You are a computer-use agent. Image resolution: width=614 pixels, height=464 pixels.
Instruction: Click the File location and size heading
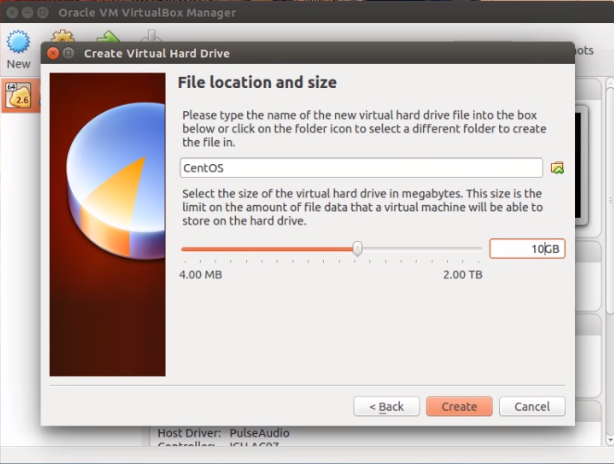tap(257, 83)
